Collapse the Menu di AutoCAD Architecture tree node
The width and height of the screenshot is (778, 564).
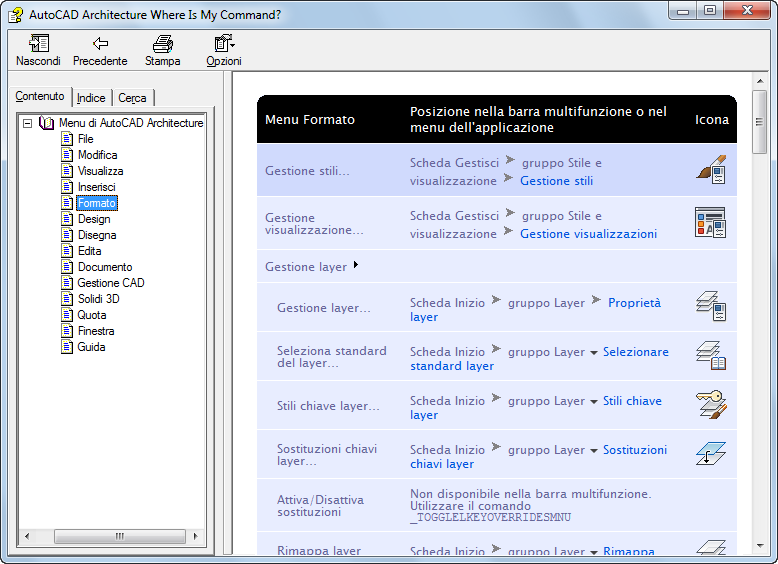(x=28, y=123)
